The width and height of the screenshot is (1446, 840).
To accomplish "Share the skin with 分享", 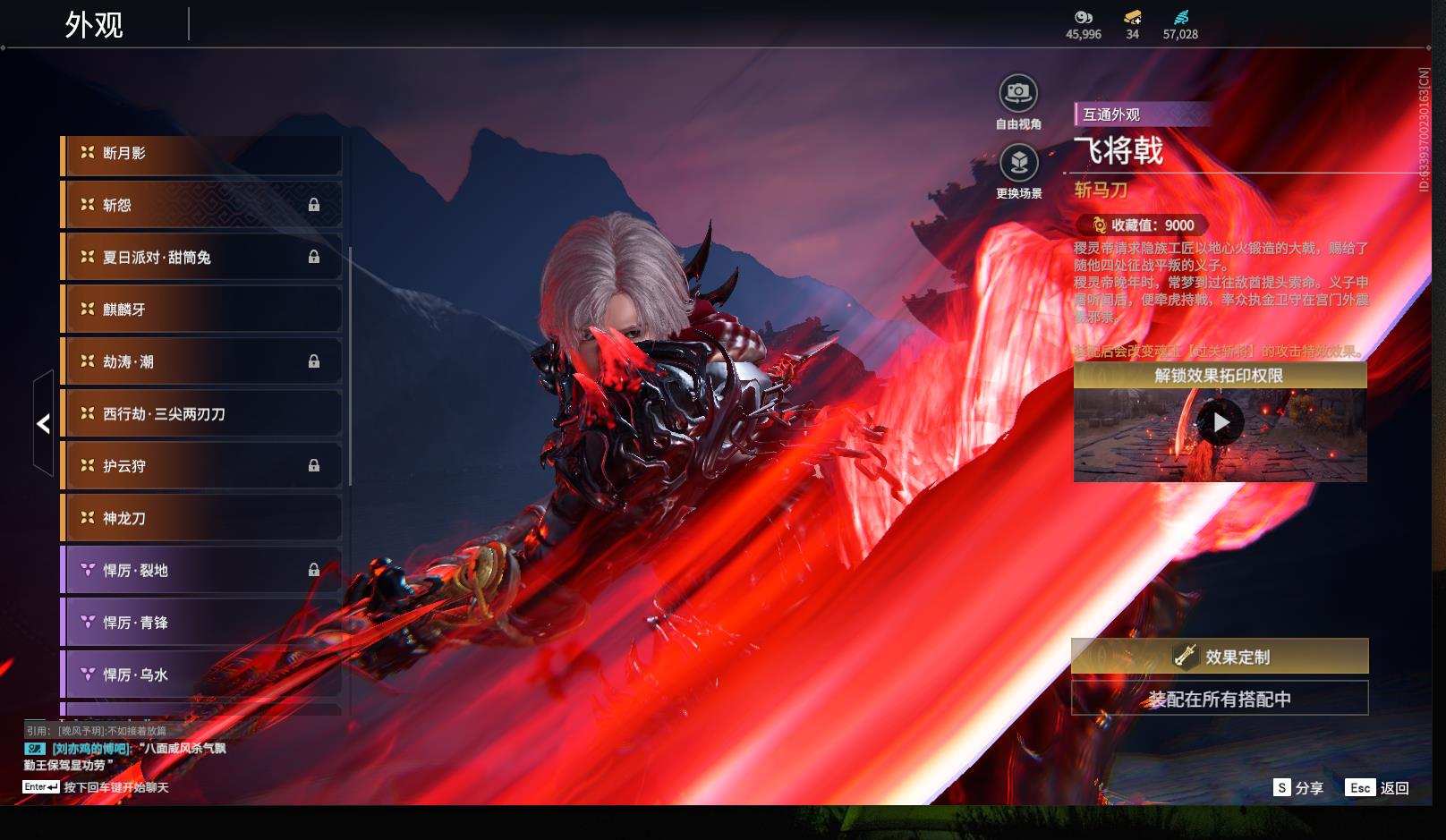I will 1298,788.
